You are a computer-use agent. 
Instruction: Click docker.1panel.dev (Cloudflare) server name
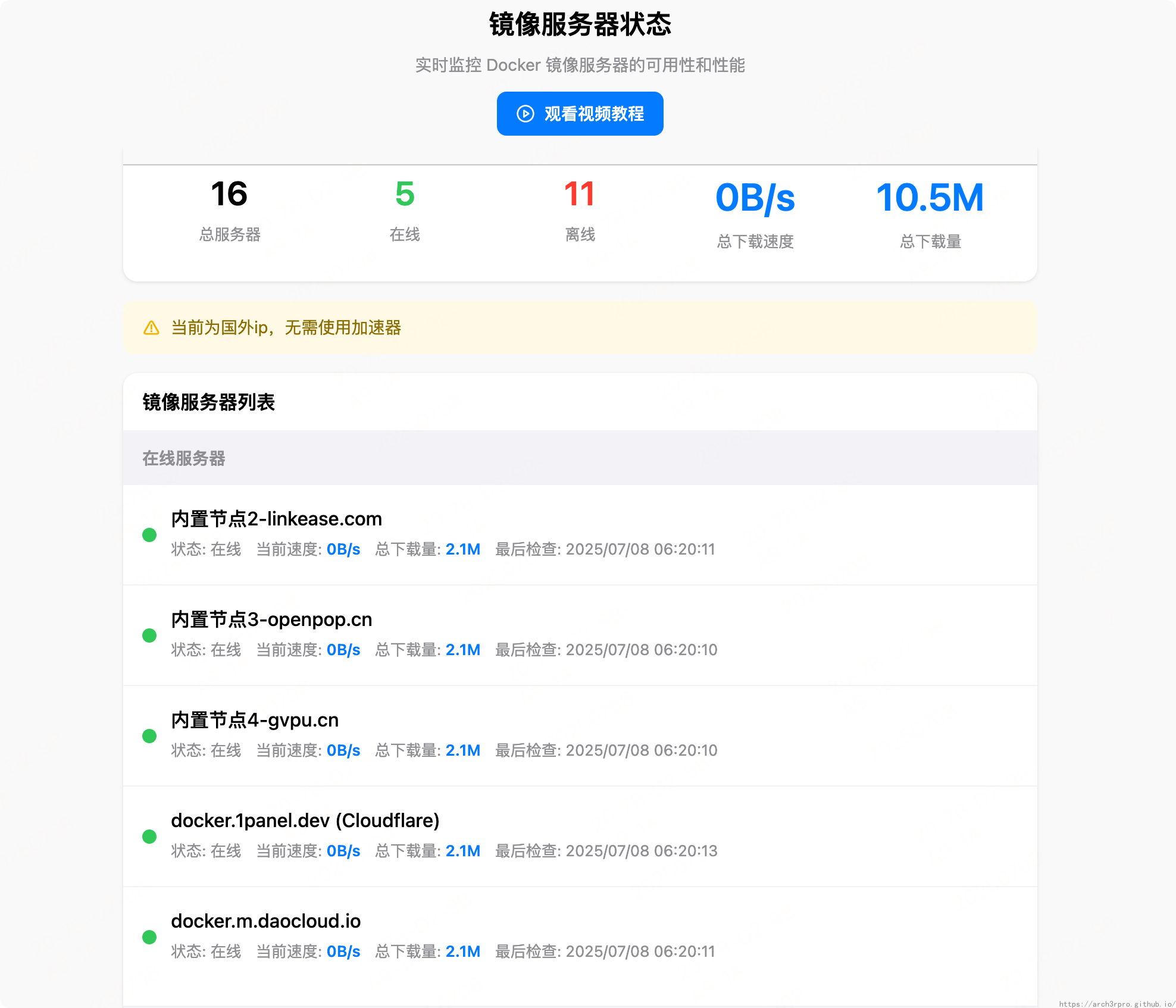(x=305, y=821)
